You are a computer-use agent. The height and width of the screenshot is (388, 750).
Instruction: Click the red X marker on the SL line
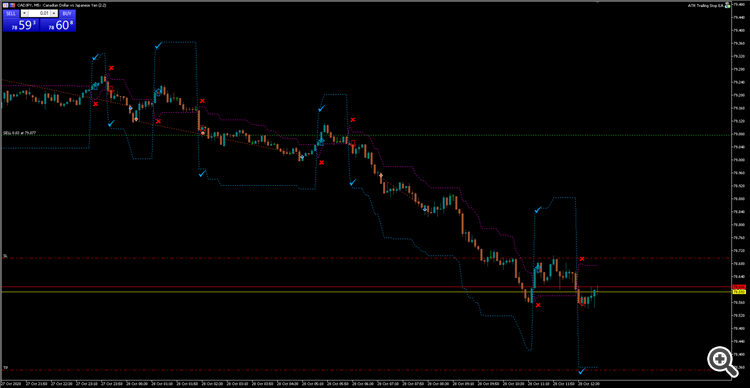tap(582, 259)
